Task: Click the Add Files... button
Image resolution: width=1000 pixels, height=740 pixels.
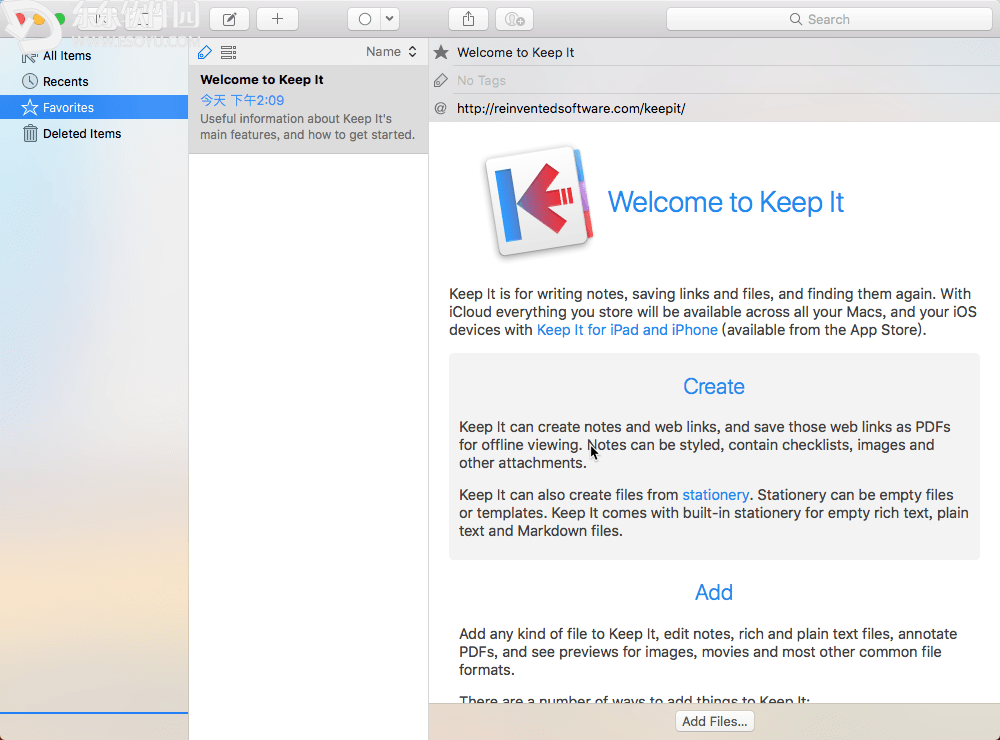Action: pyautogui.click(x=714, y=722)
